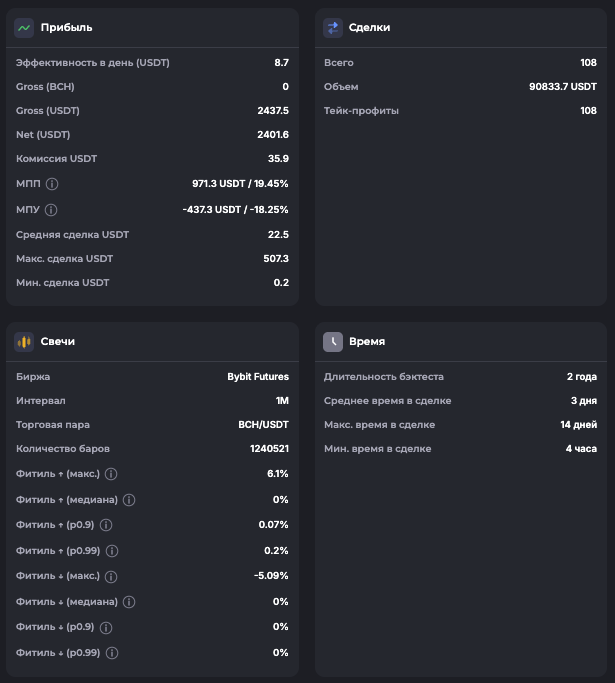Show info for Фитиль ↑ (p0.9)

[x=106, y=525]
